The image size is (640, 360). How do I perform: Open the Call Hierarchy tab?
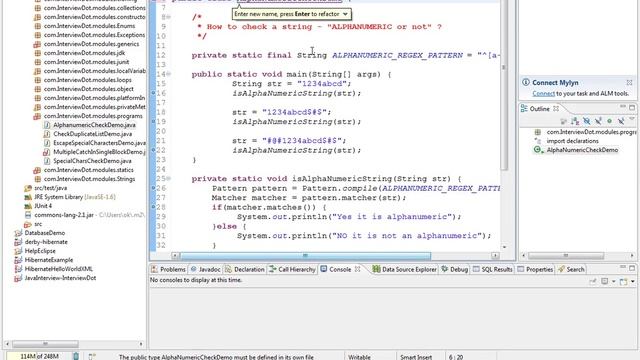click(292, 269)
